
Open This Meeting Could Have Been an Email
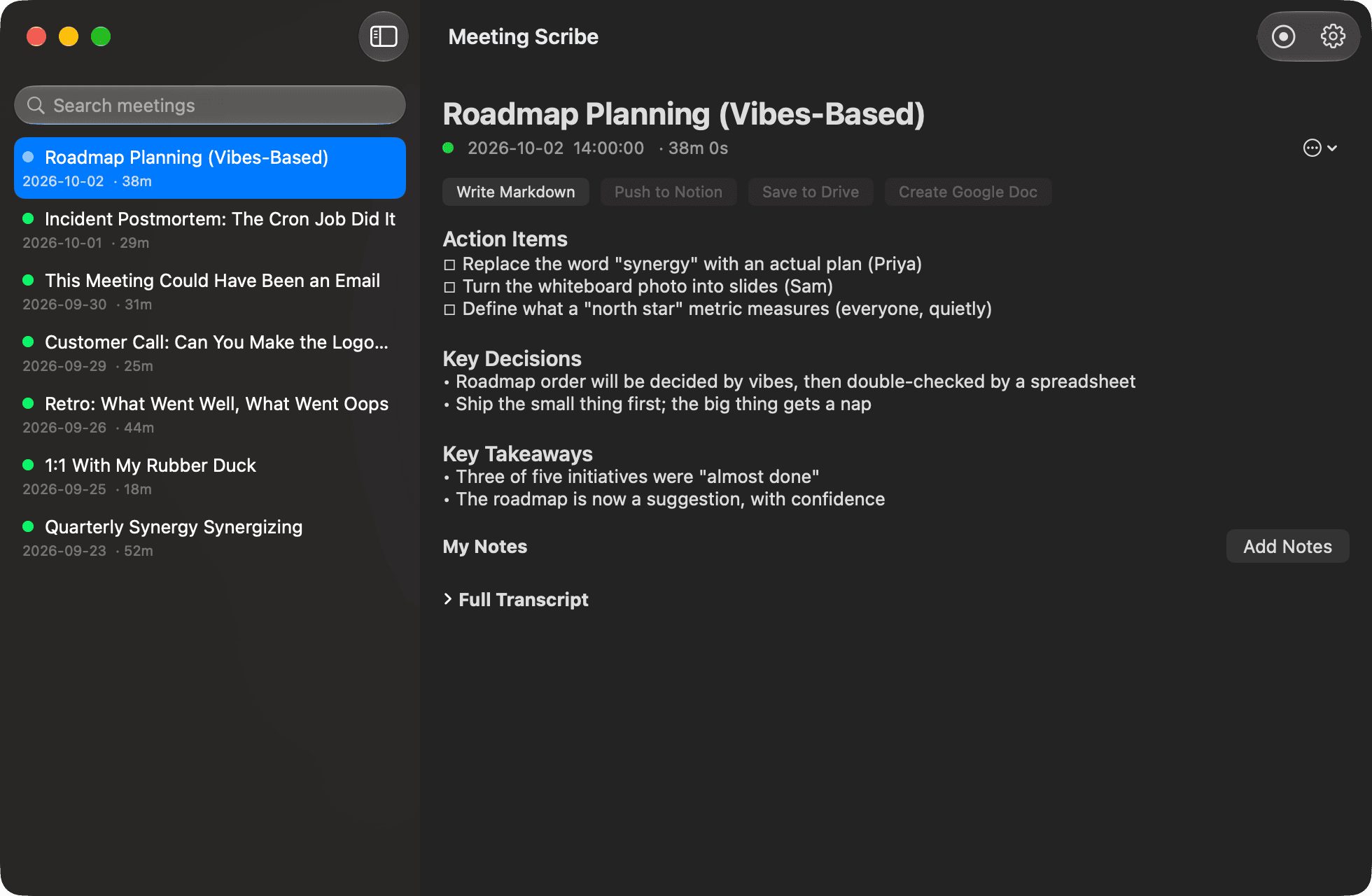point(210,291)
